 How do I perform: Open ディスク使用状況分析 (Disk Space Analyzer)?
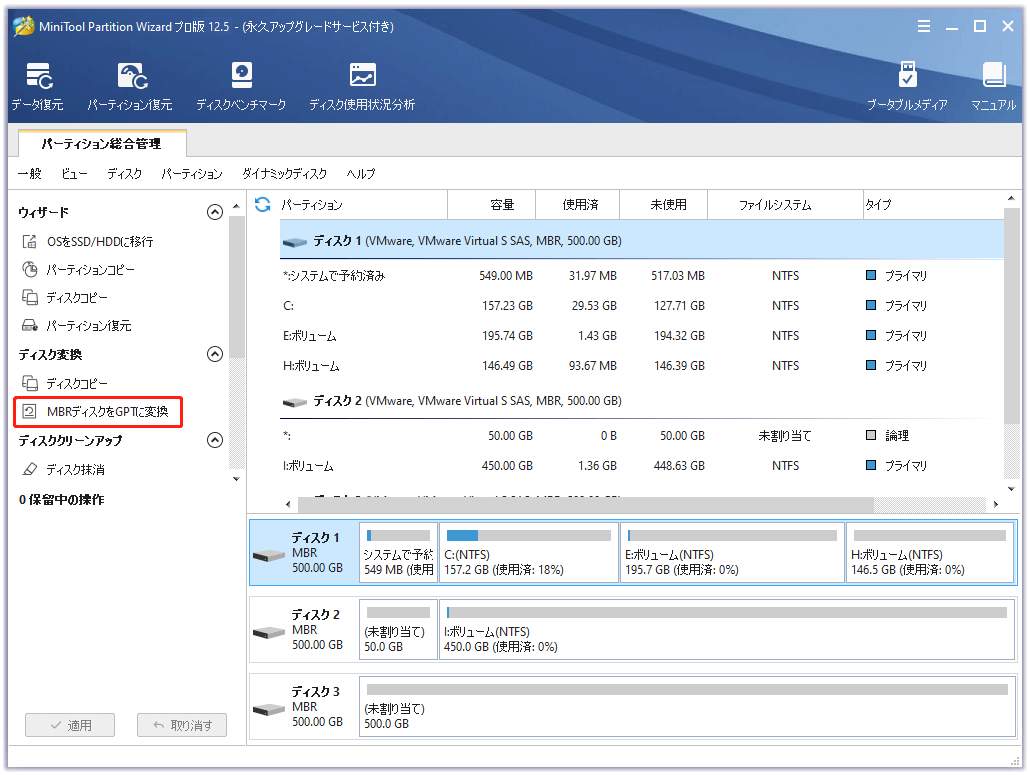coord(362,84)
